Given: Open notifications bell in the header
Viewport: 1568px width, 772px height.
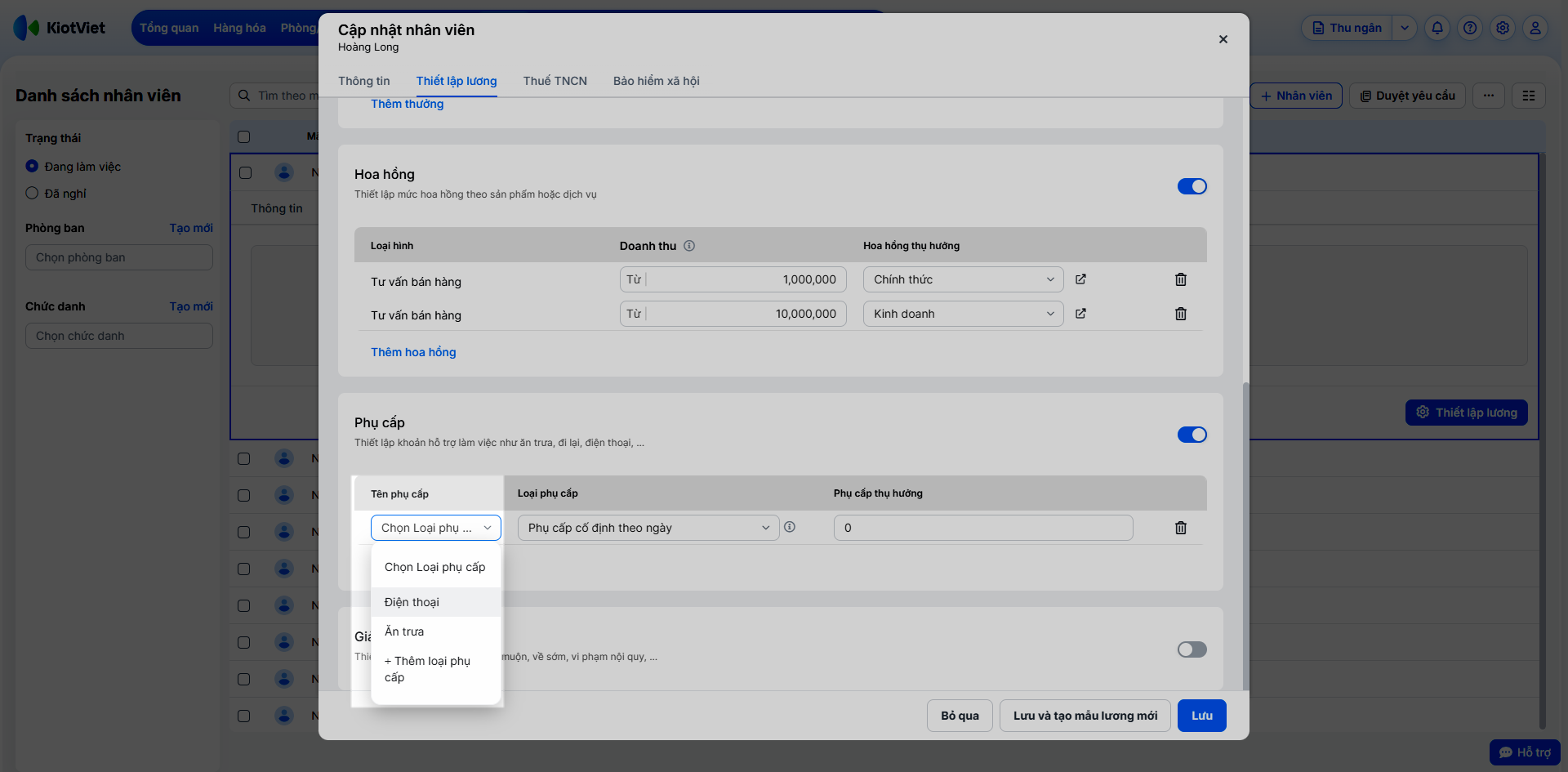Looking at the screenshot, I should point(1437,28).
